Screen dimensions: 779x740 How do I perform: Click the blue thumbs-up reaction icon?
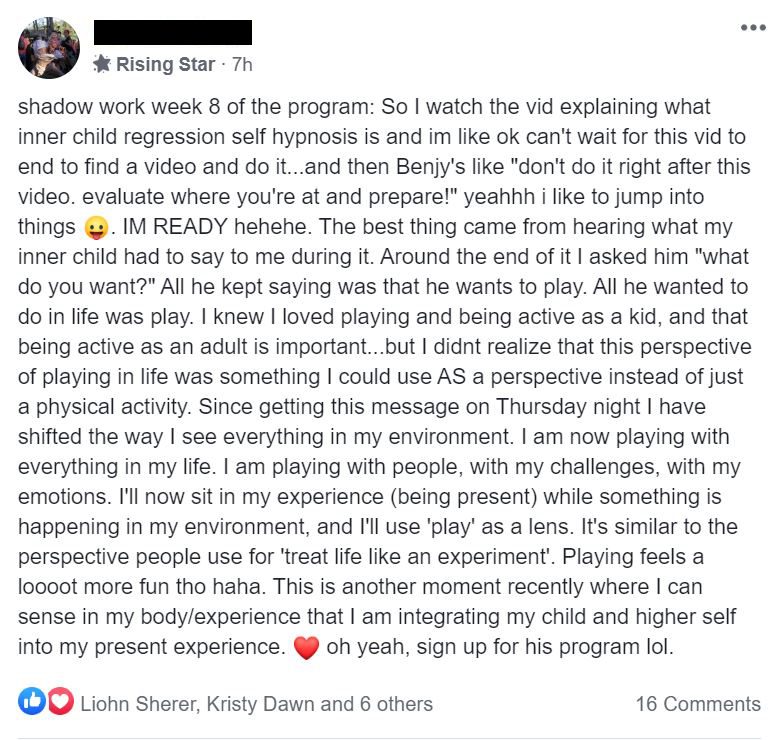(32, 701)
